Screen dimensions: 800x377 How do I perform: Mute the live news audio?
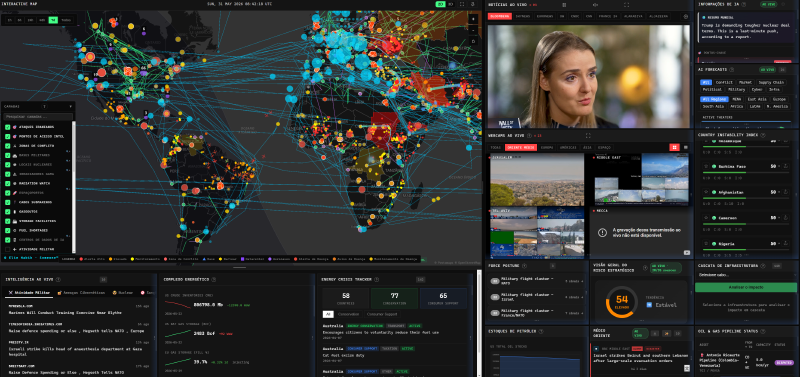pos(595,5)
